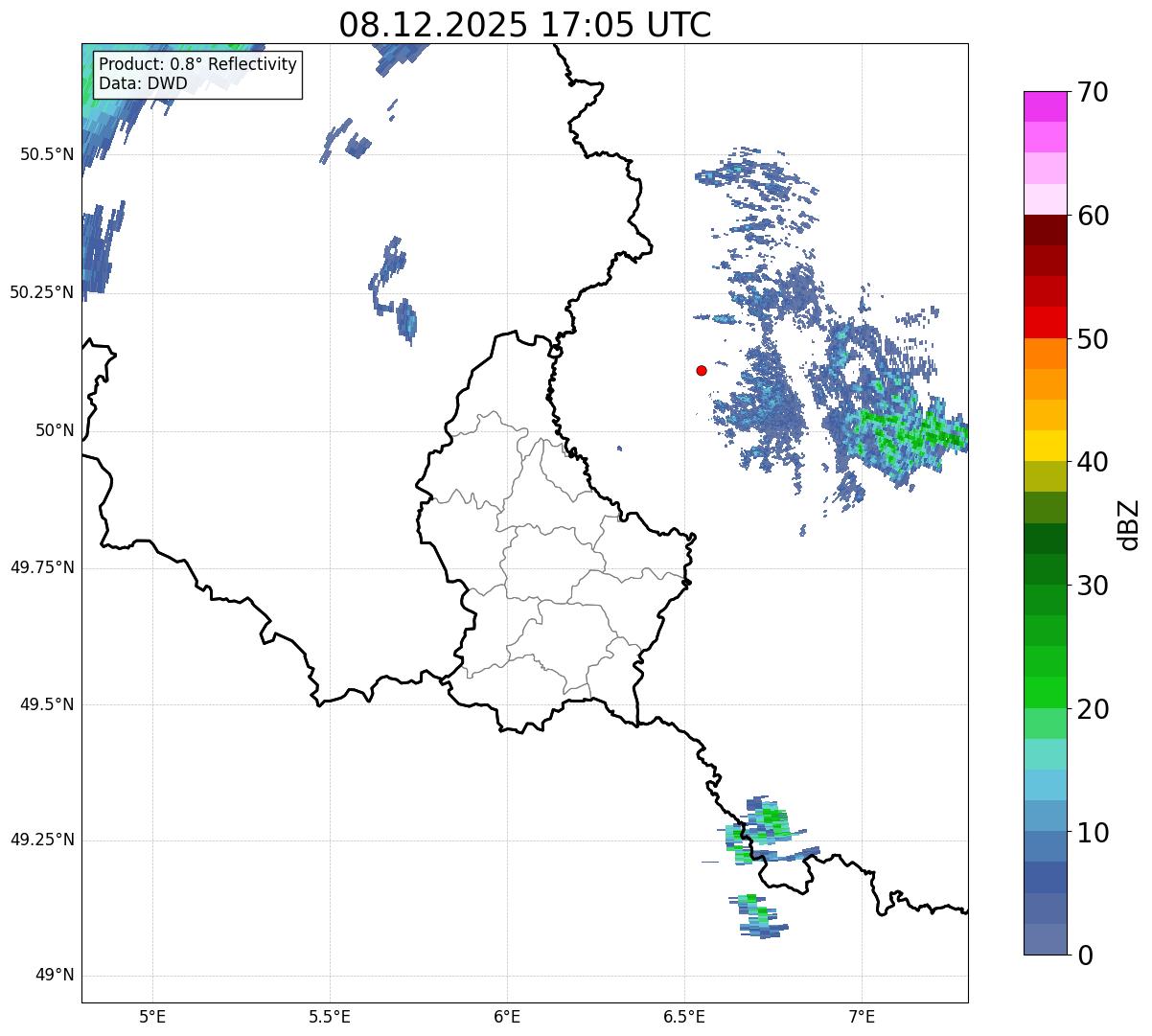Screen dimensions: 1152x1036
Task: Click the 40 colorbar tick label
Action: 1093,462
